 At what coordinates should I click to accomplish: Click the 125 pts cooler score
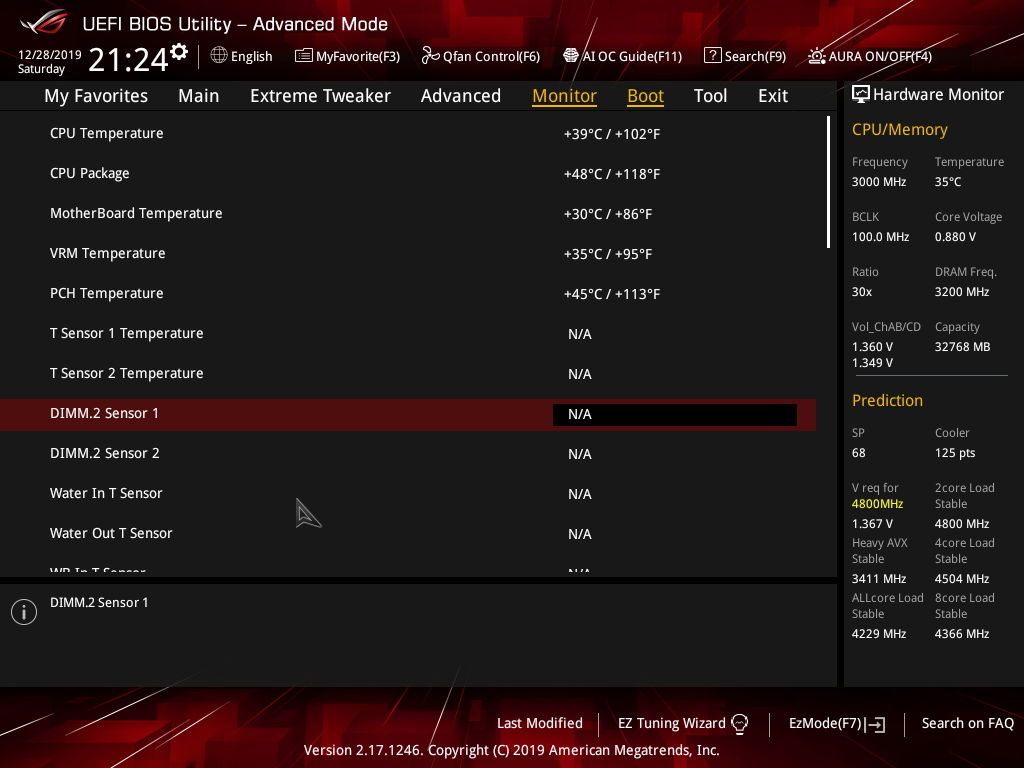coord(955,453)
